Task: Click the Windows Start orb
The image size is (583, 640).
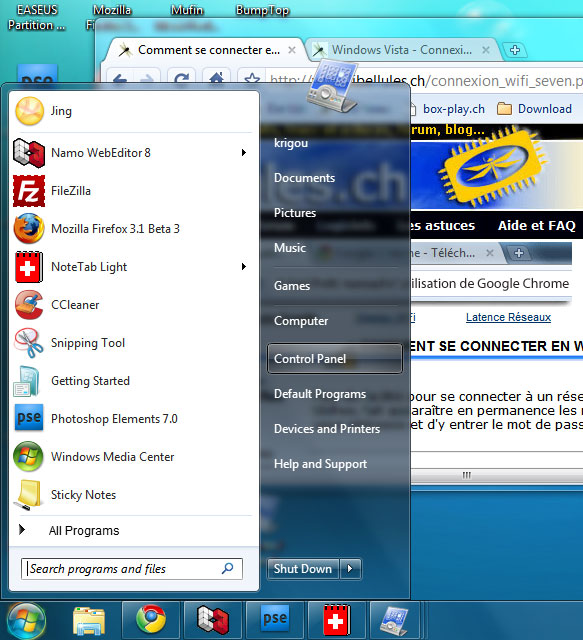Action: point(27,621)
